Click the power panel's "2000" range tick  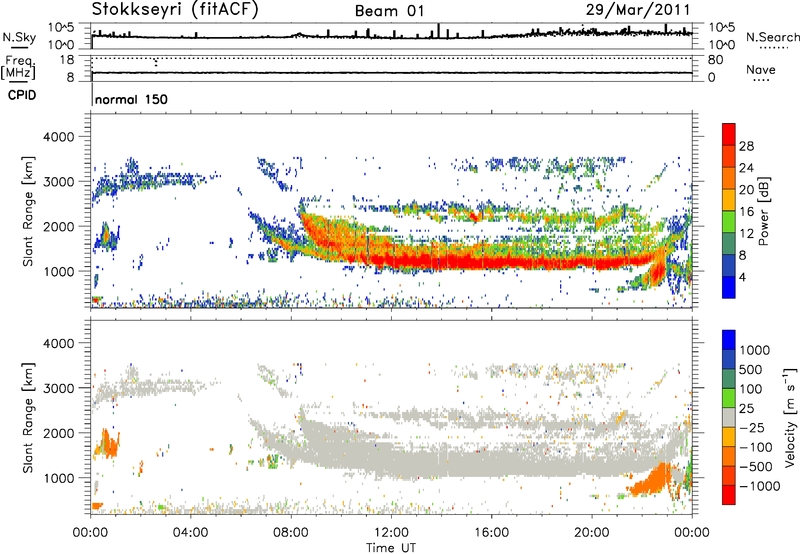pyautogui.click(x=58, y=226)
